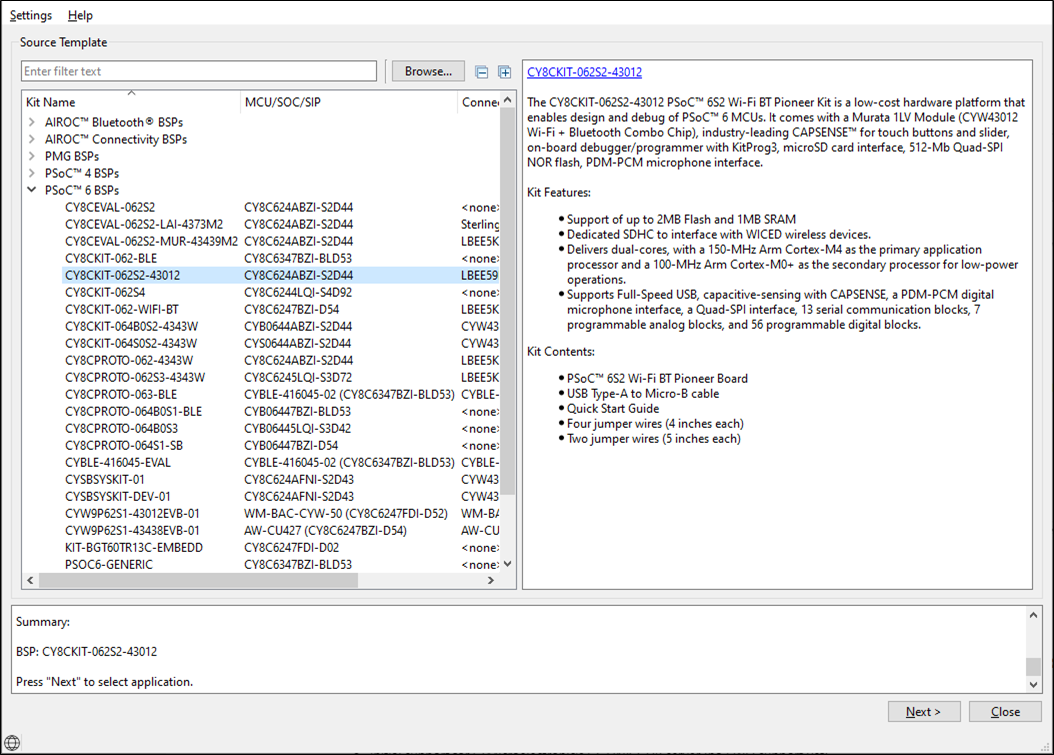Sort by the Kit Name column header

pyautogui.click(x=131, y=102)
